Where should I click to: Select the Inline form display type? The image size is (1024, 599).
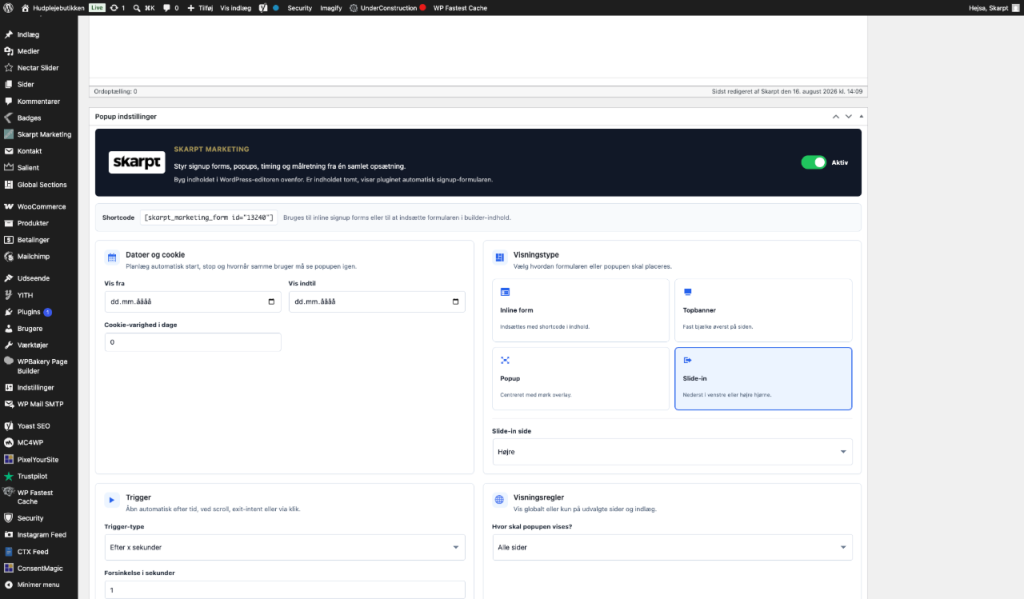581,310
